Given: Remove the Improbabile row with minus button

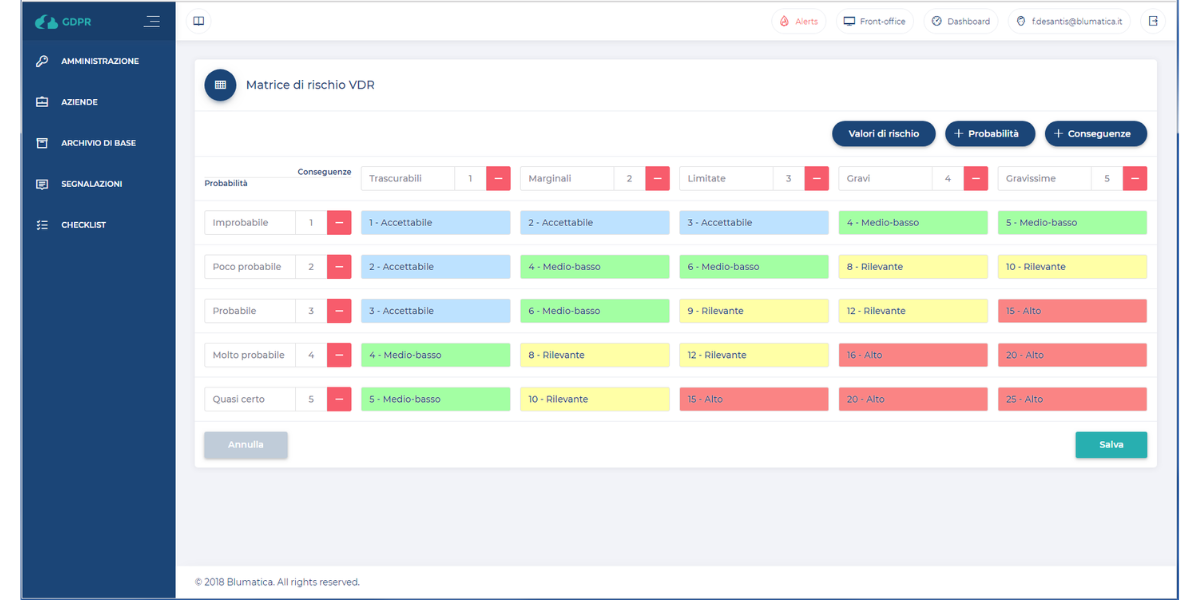Looking at the screenshot, I should coord(339,223).
